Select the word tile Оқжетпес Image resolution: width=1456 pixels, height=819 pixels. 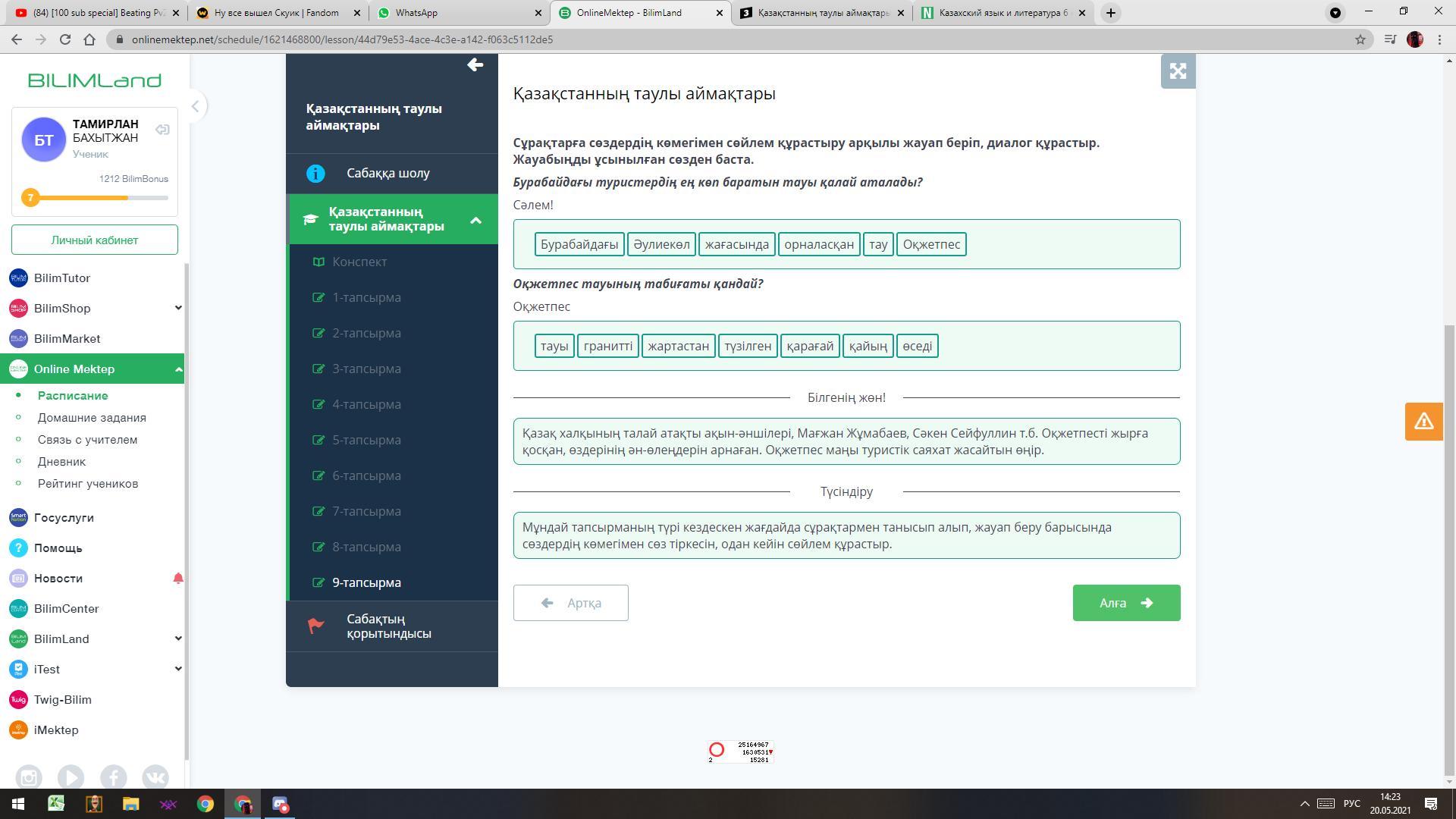(x=930, y=244)
